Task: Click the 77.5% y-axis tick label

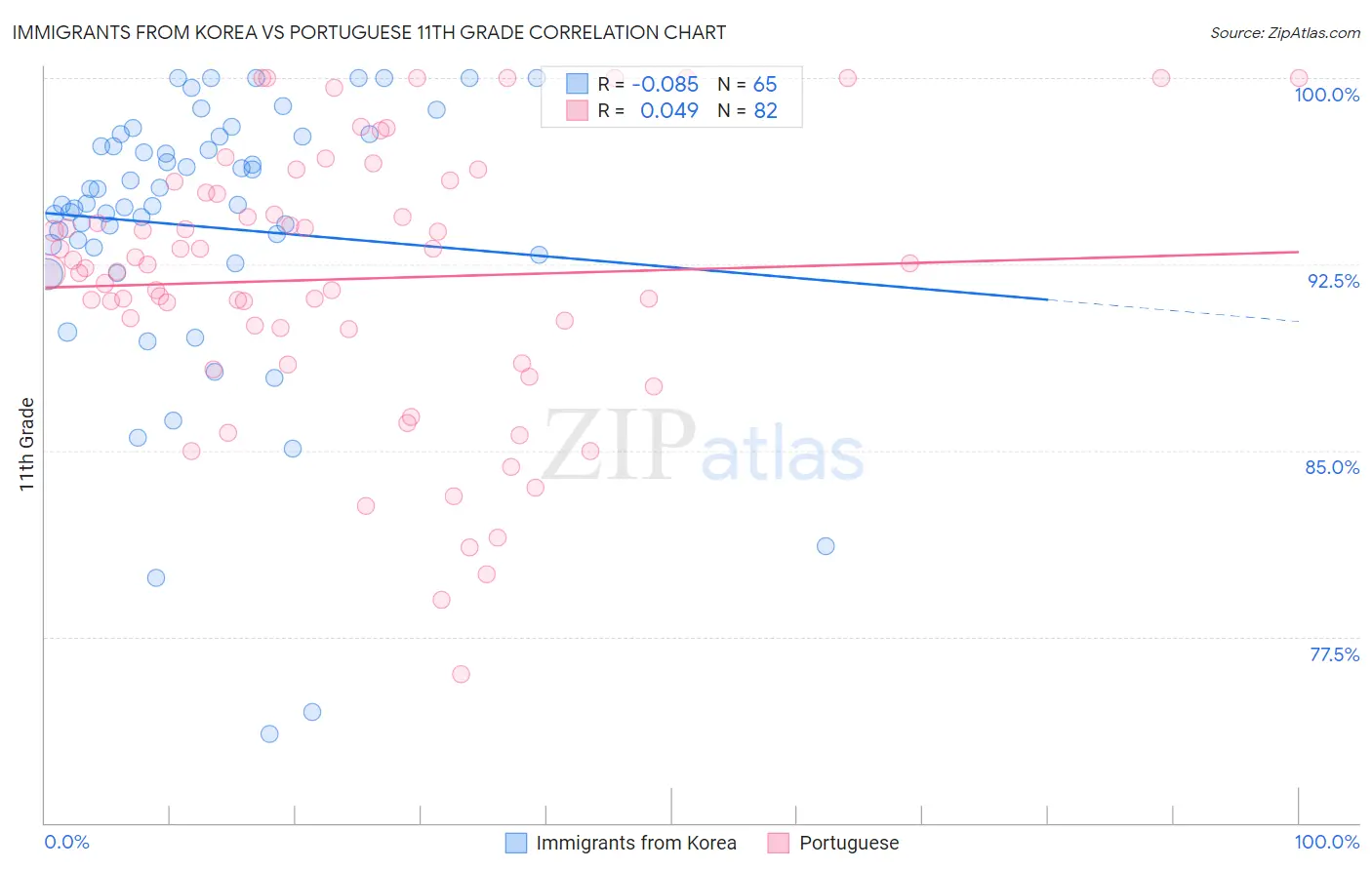Action: coord(1334,654)
